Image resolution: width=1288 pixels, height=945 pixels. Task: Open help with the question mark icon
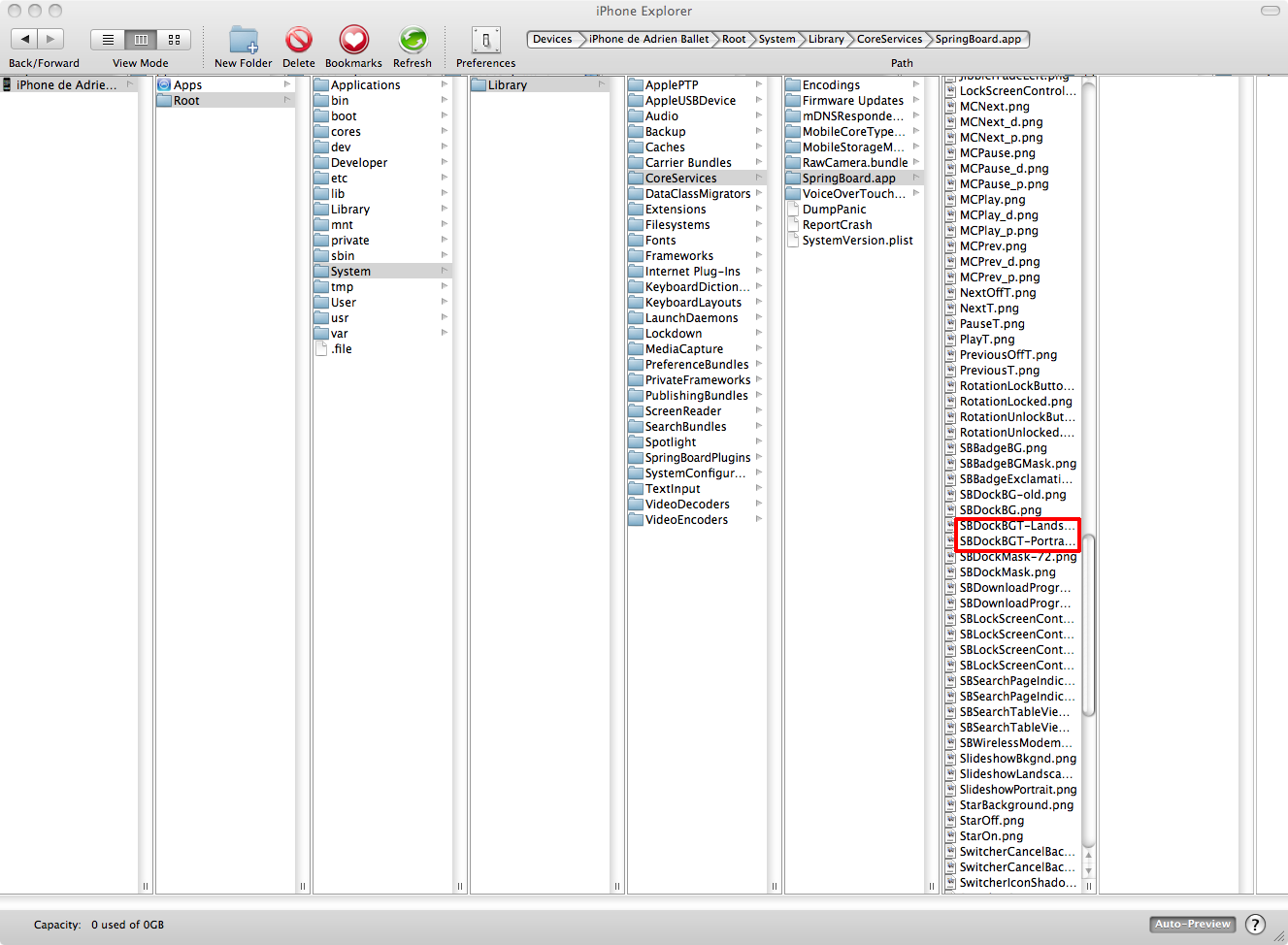(1255, 925)
